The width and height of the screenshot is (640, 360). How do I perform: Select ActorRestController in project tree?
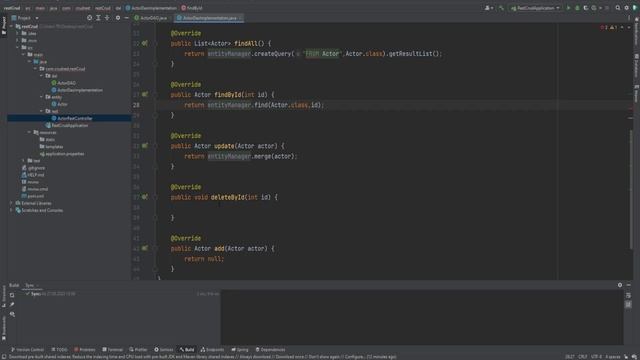click(x=72, y=118)
